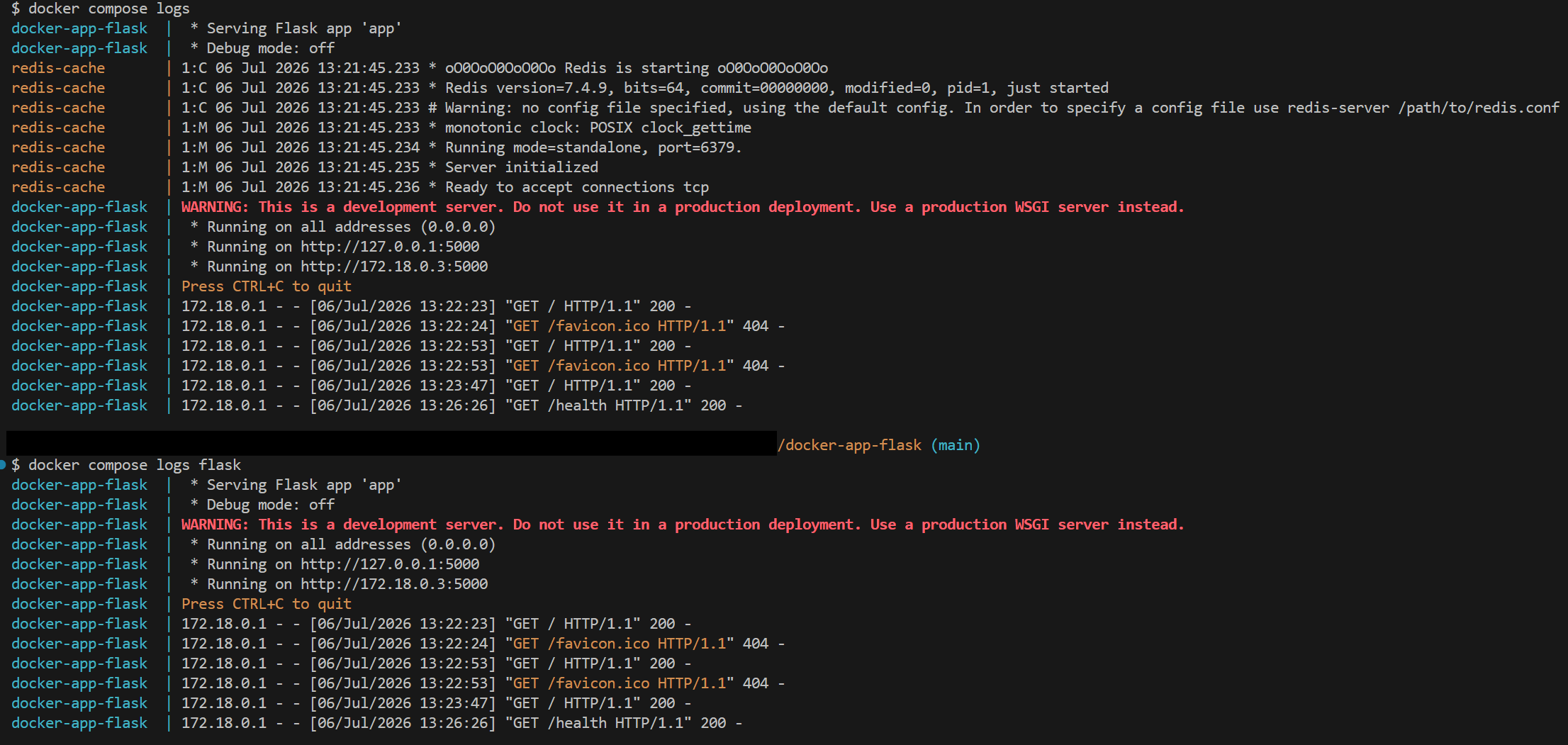Click 'Press CTRL+C to quit' under flask-only logs
This screenshot has width=1568, height=745.
coord(267,604)
